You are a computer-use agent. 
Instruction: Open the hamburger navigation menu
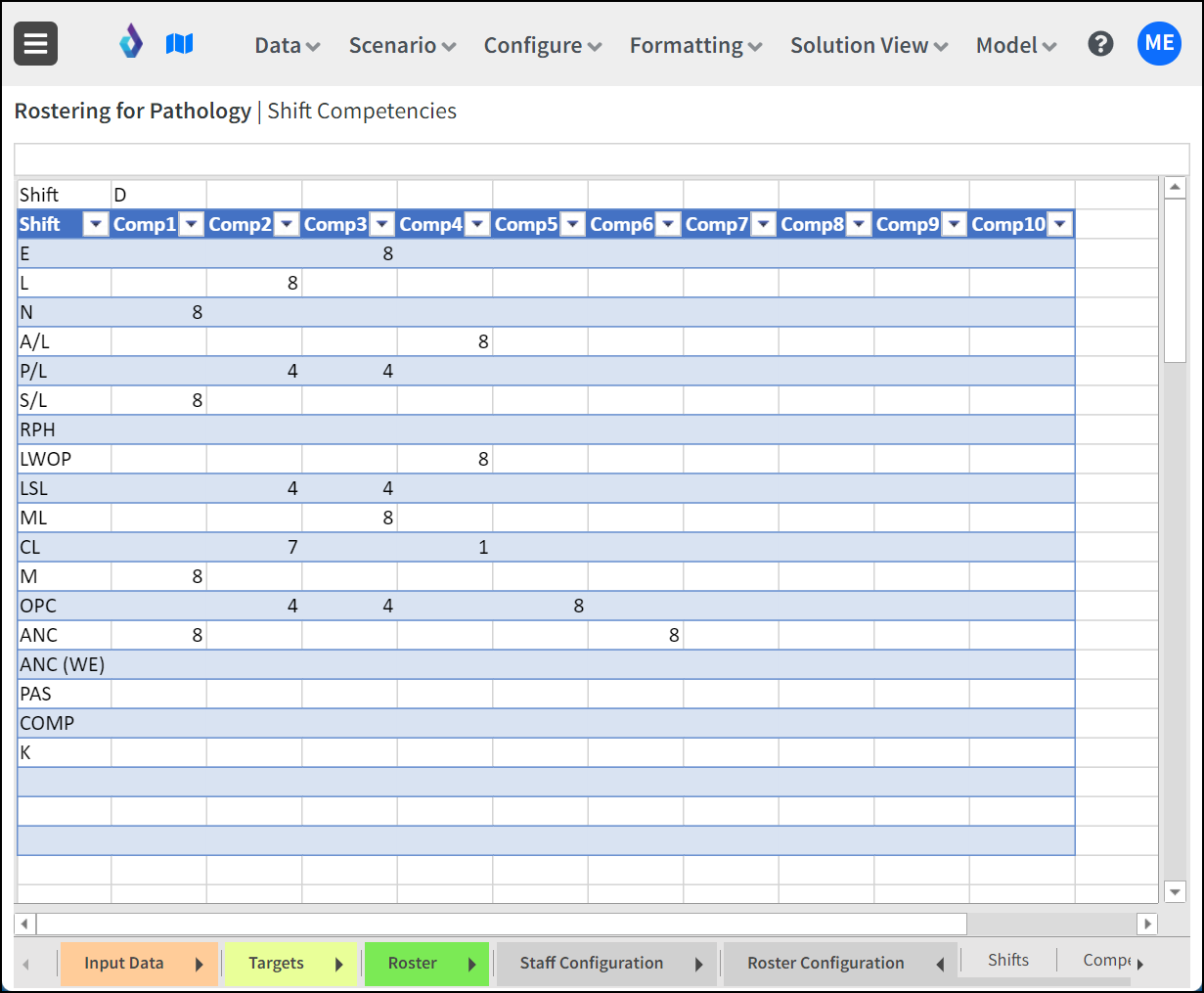[35, 44]
